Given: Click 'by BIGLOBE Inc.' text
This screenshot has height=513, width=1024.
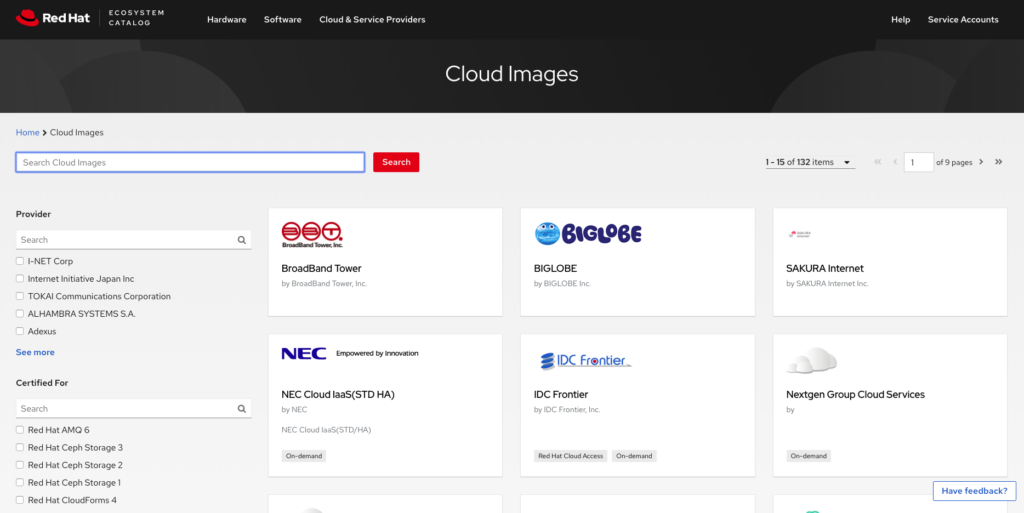Looking at the screenshot, I should pos(562,284).
